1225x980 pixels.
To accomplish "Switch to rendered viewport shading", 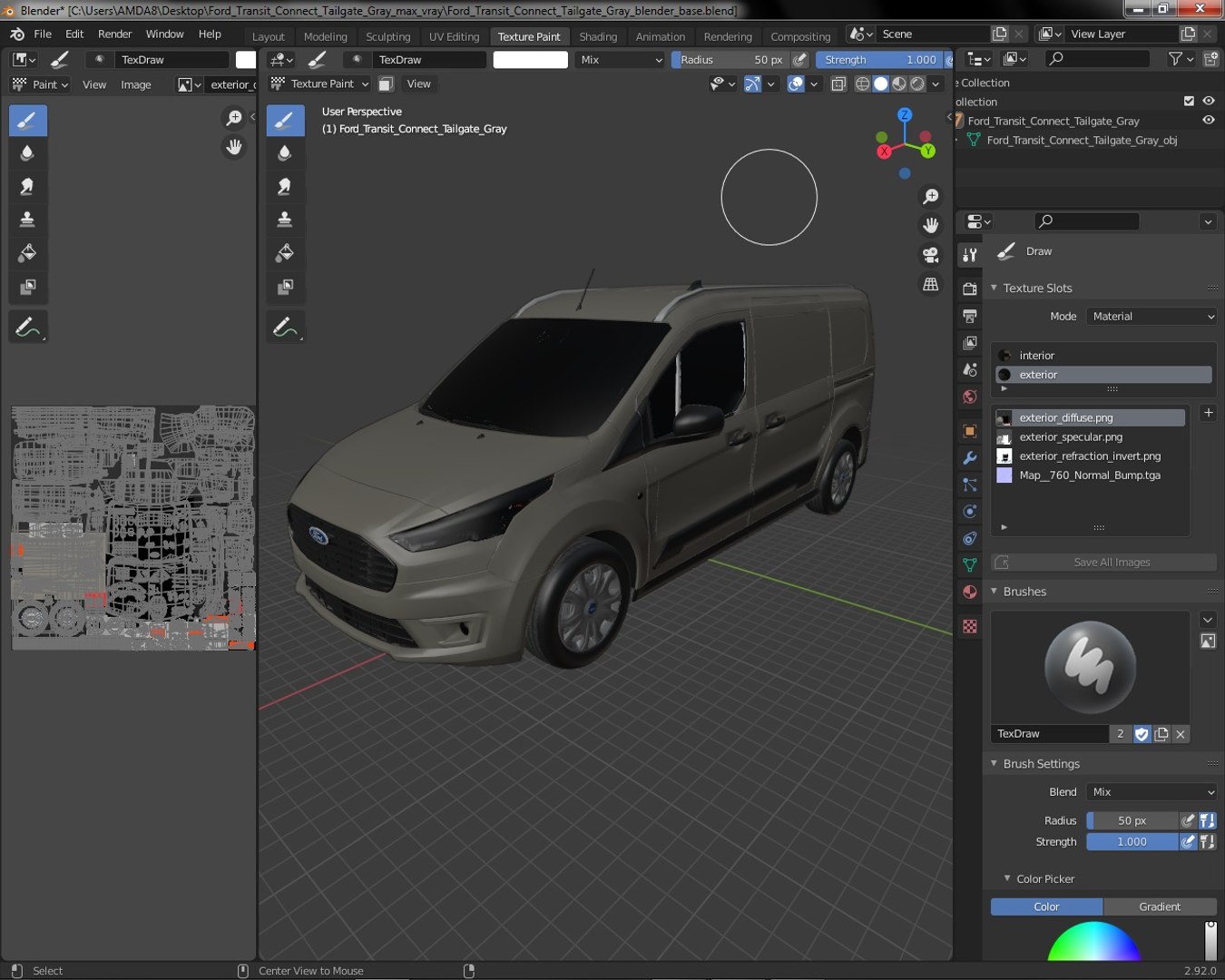I will [x=917, y=83].
